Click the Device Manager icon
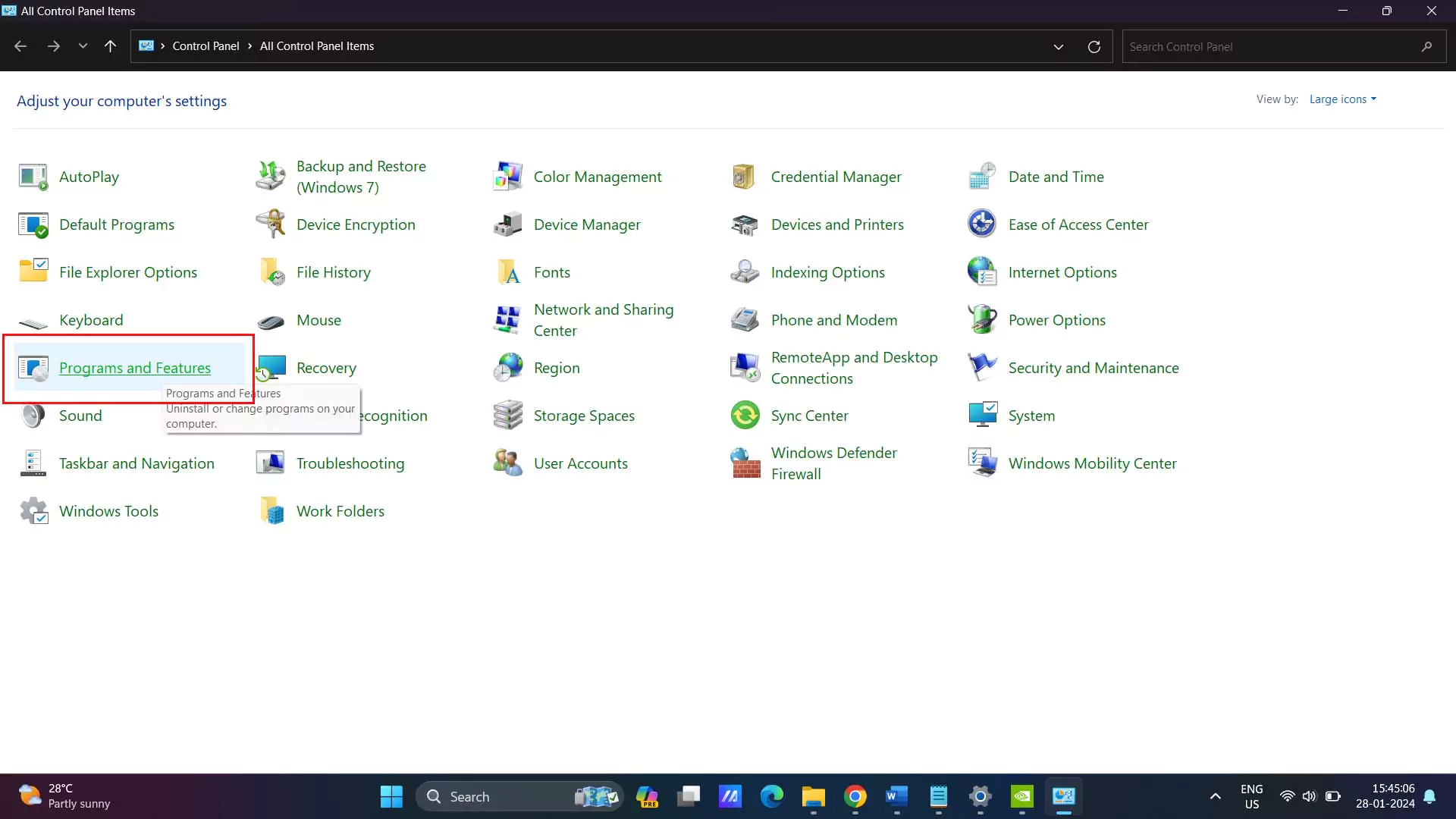 (x=507, y=224)
